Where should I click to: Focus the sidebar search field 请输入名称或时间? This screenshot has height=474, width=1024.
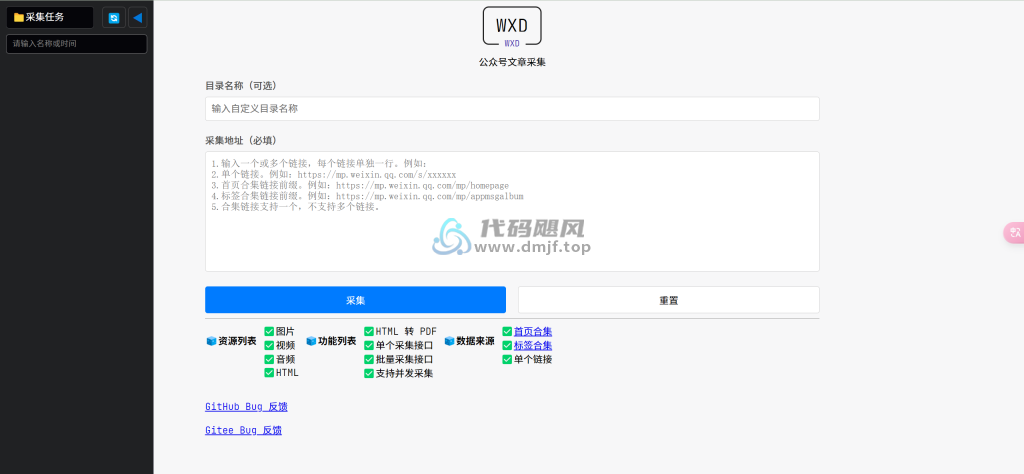tap(76, 44)
